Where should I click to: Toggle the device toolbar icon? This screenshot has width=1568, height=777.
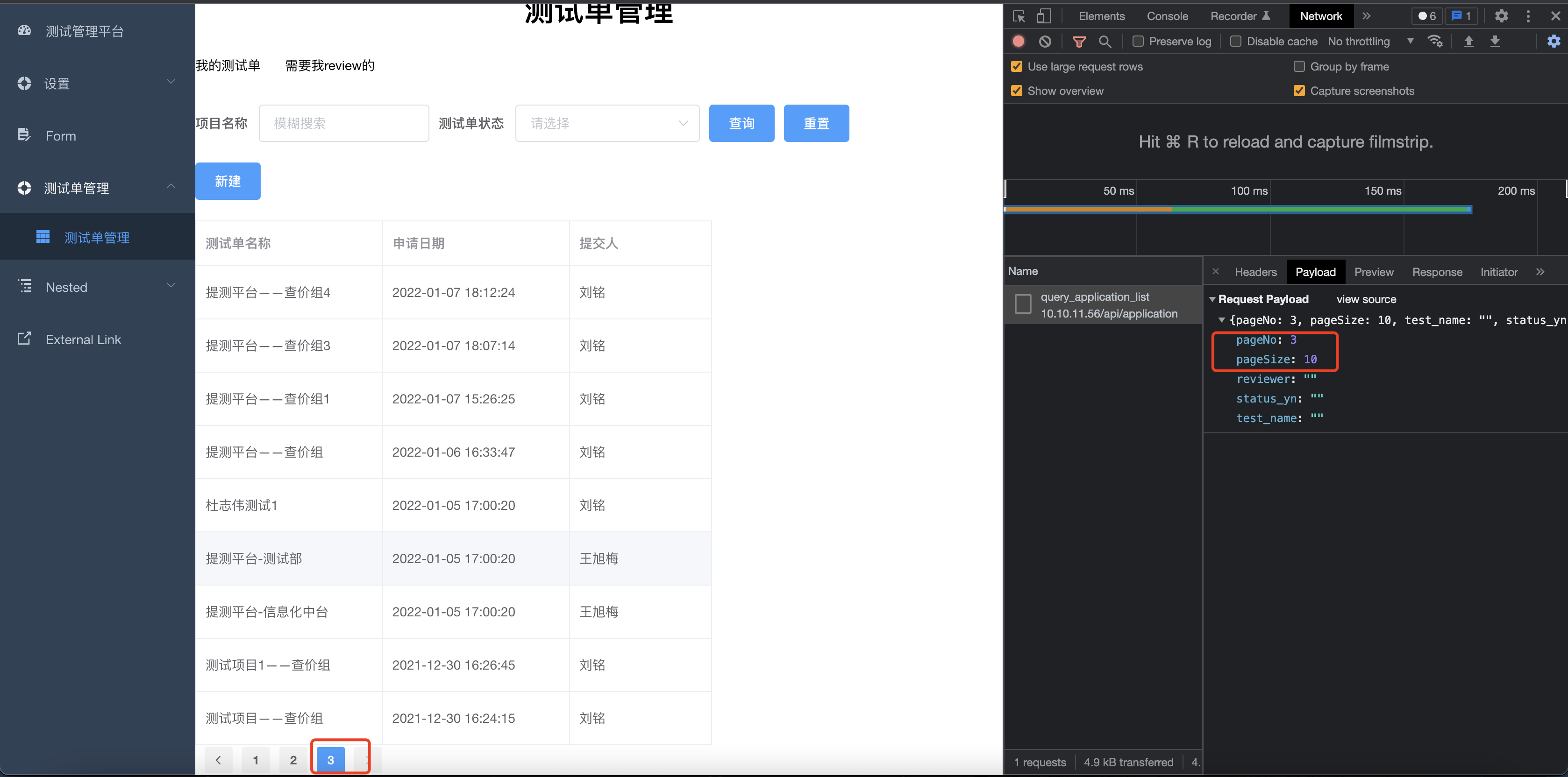1044,16
